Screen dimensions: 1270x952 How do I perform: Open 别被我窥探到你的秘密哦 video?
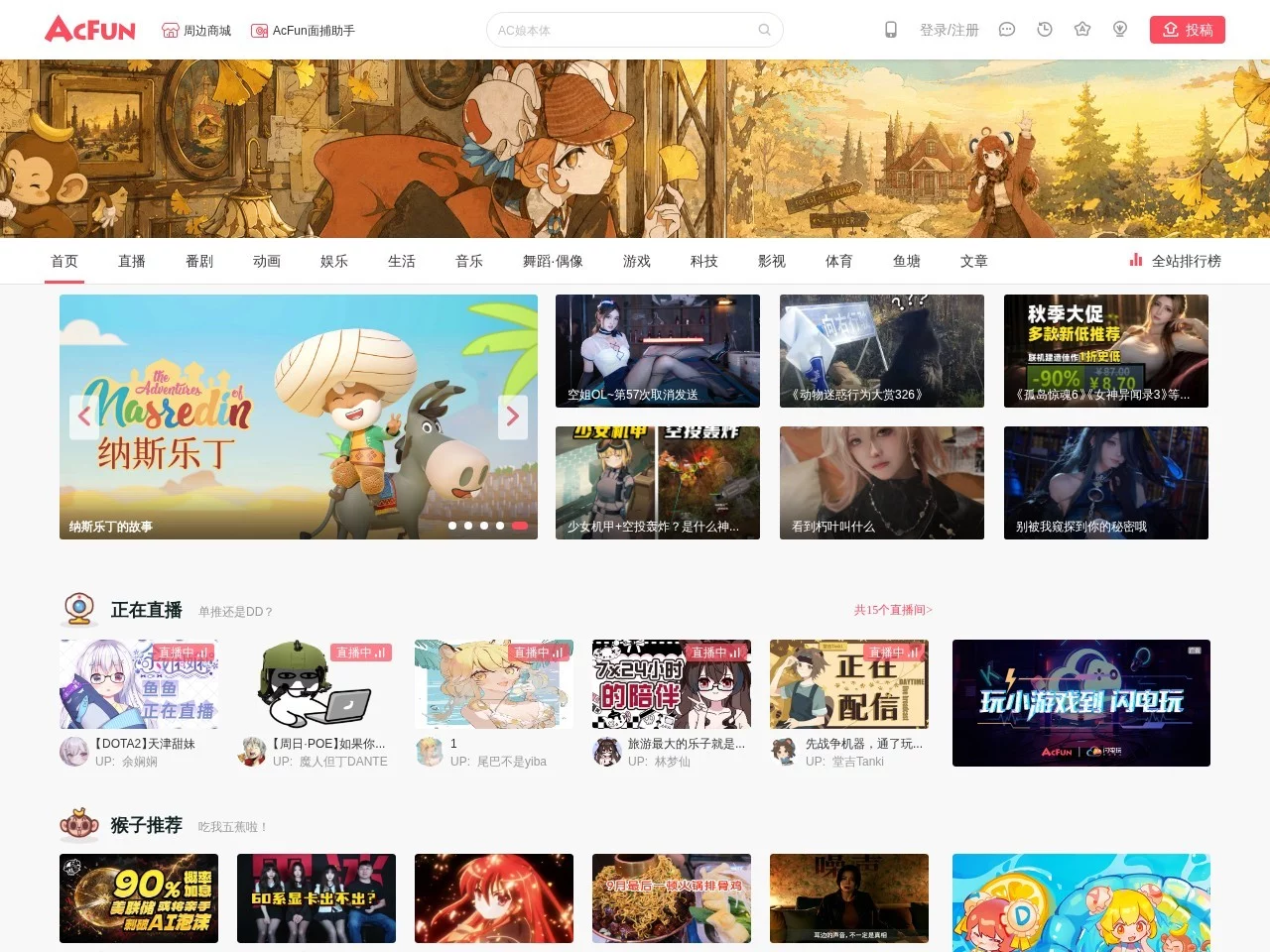tap(1106, 483)
